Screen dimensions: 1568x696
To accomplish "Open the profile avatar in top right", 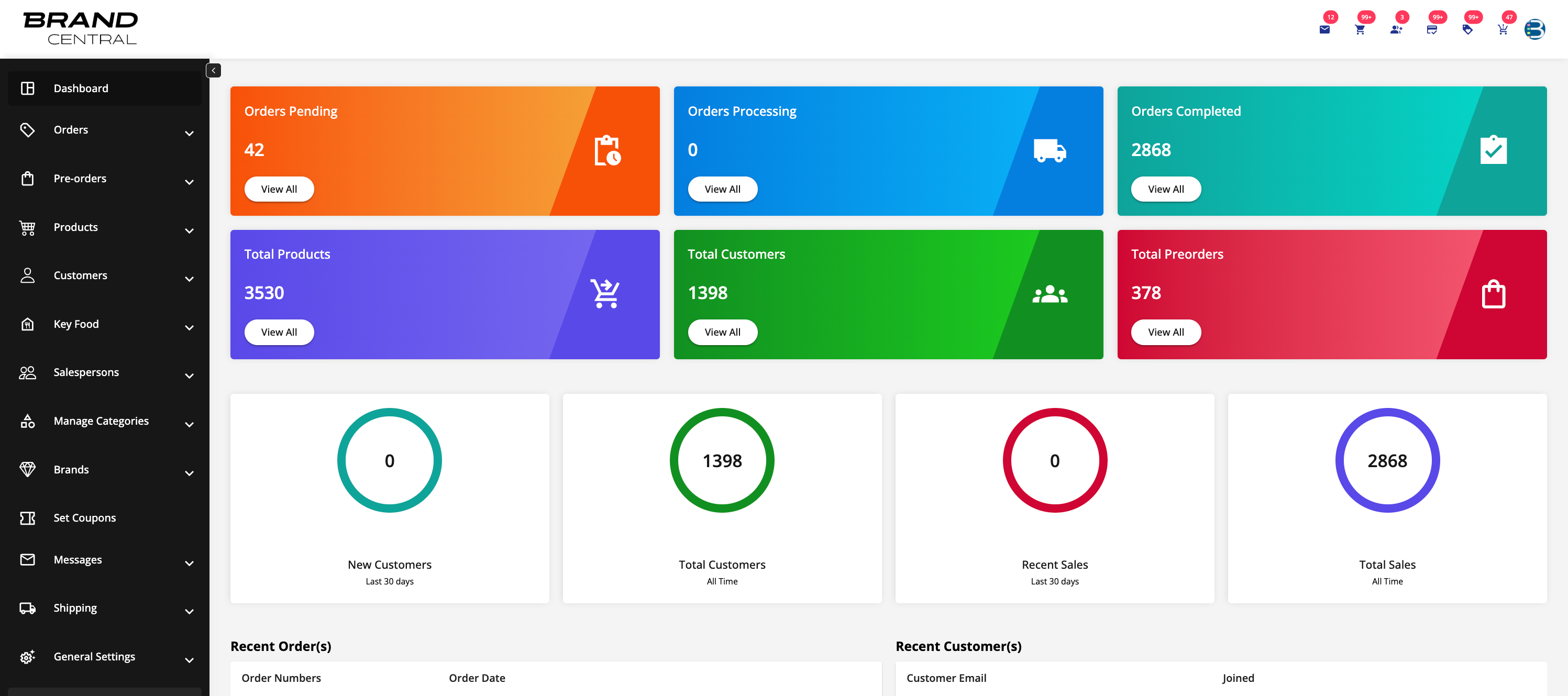I will click(x=1534, y=29).
